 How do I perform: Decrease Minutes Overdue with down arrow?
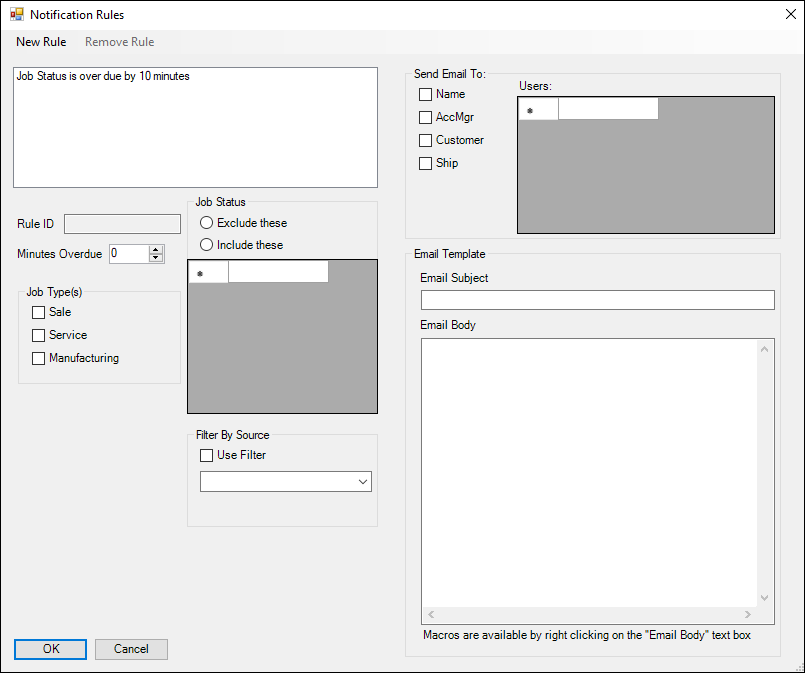[155, 258]
